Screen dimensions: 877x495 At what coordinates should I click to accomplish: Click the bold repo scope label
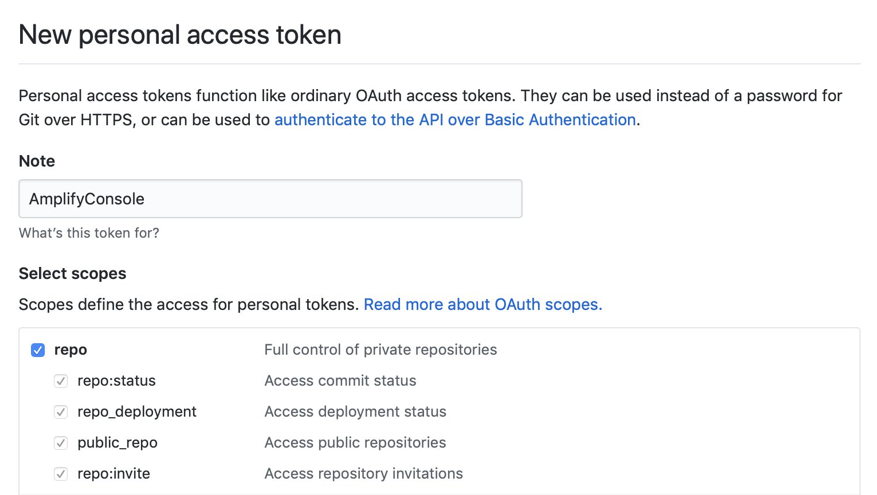(70, 350)
